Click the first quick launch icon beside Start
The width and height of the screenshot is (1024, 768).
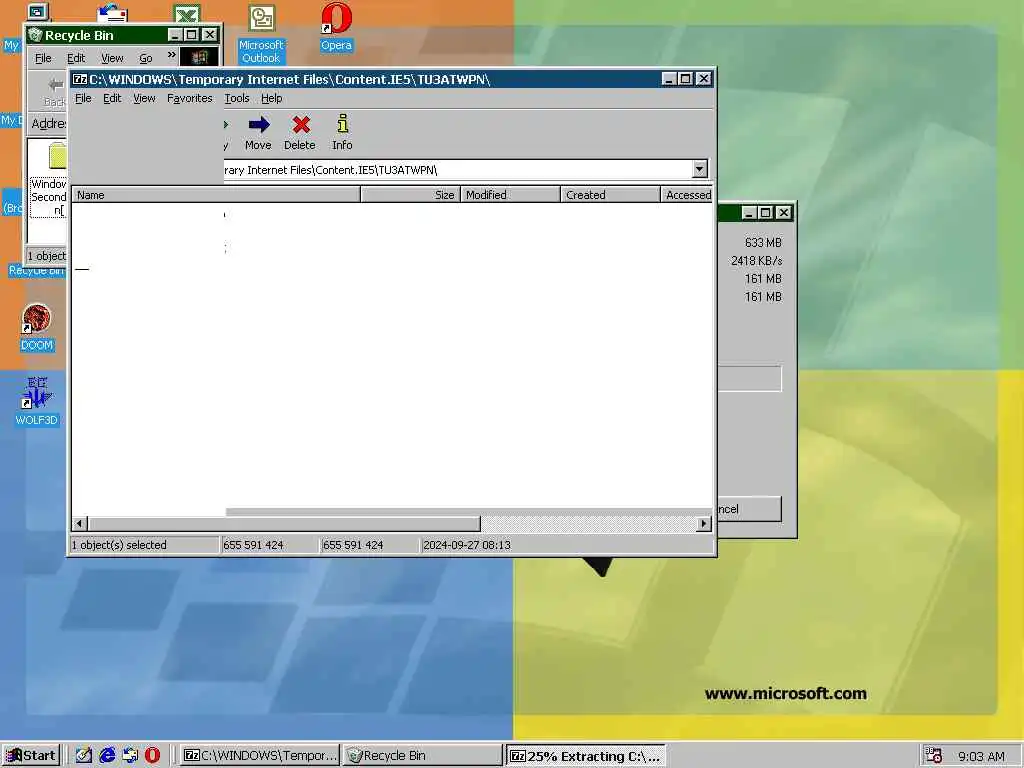(84, 756)
